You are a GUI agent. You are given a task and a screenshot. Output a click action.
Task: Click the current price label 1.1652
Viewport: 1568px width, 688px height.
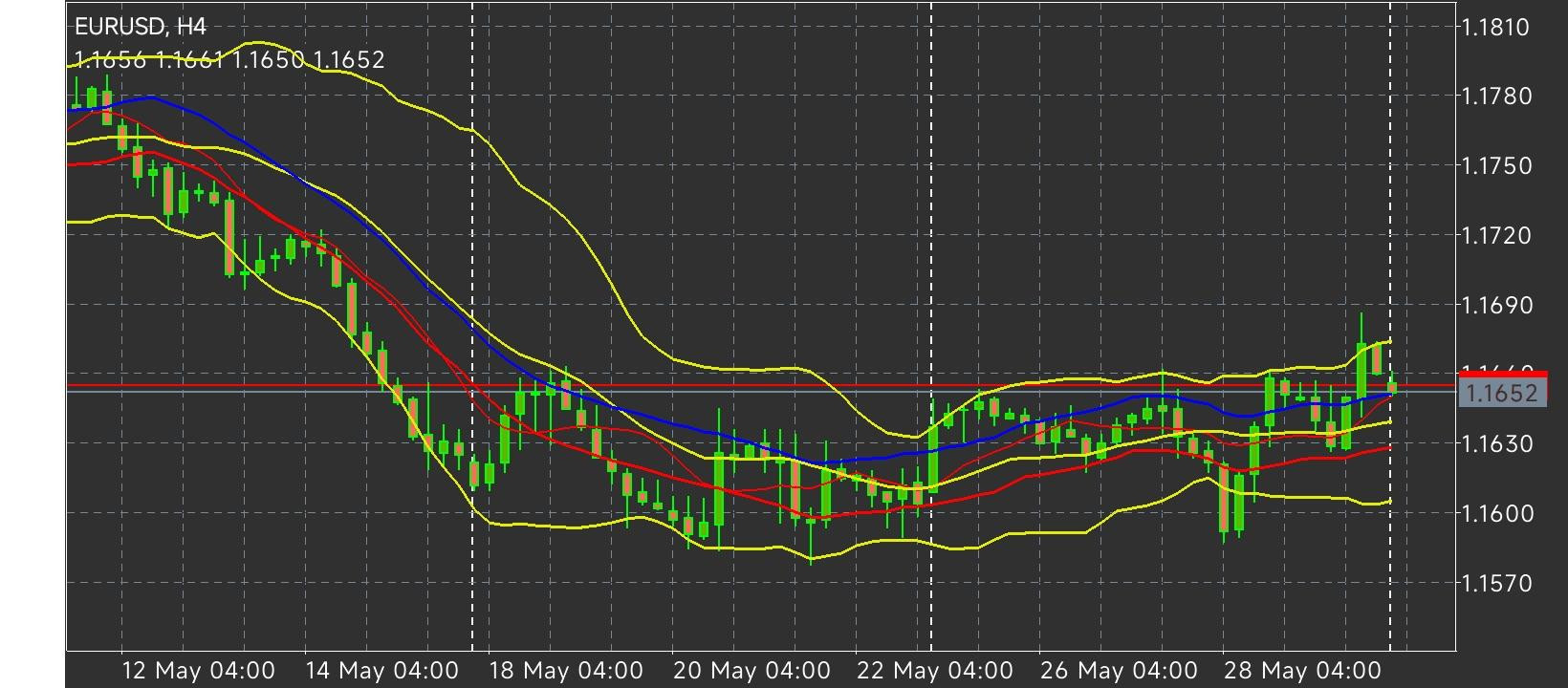[x=1502, y=394]
